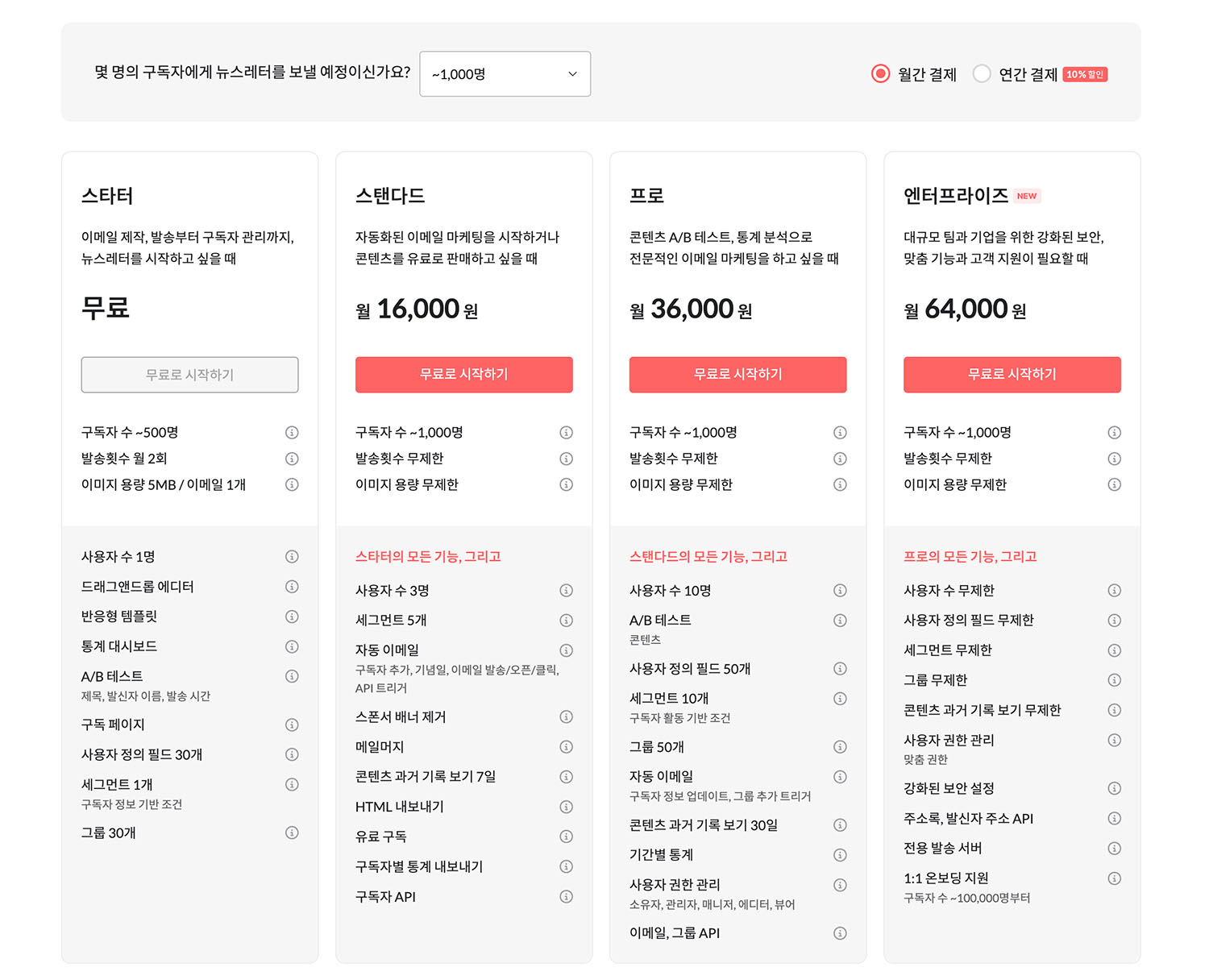Show info for 메일머지

(567, 747)
